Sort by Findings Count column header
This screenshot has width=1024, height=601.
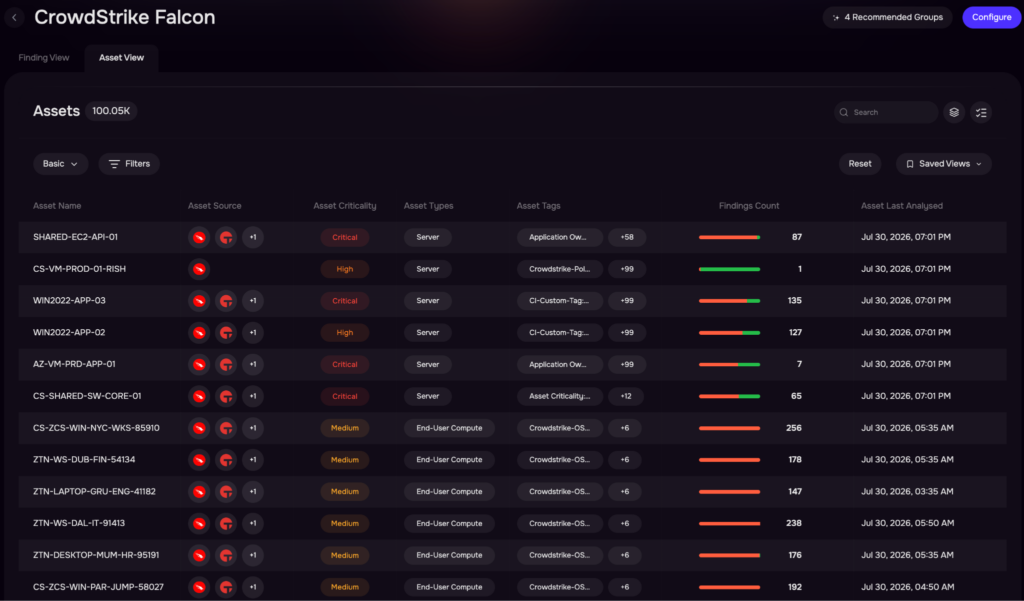[749, 206]
